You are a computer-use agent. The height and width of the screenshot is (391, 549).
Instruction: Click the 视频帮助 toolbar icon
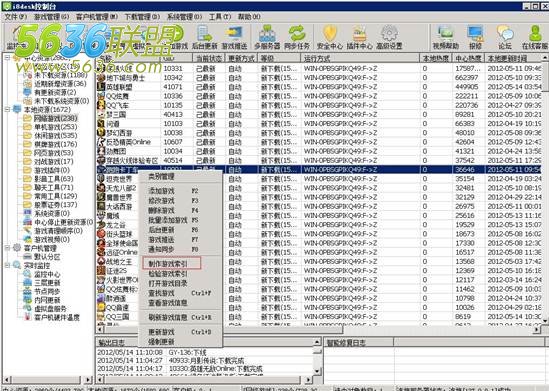[x=445, y=37]
